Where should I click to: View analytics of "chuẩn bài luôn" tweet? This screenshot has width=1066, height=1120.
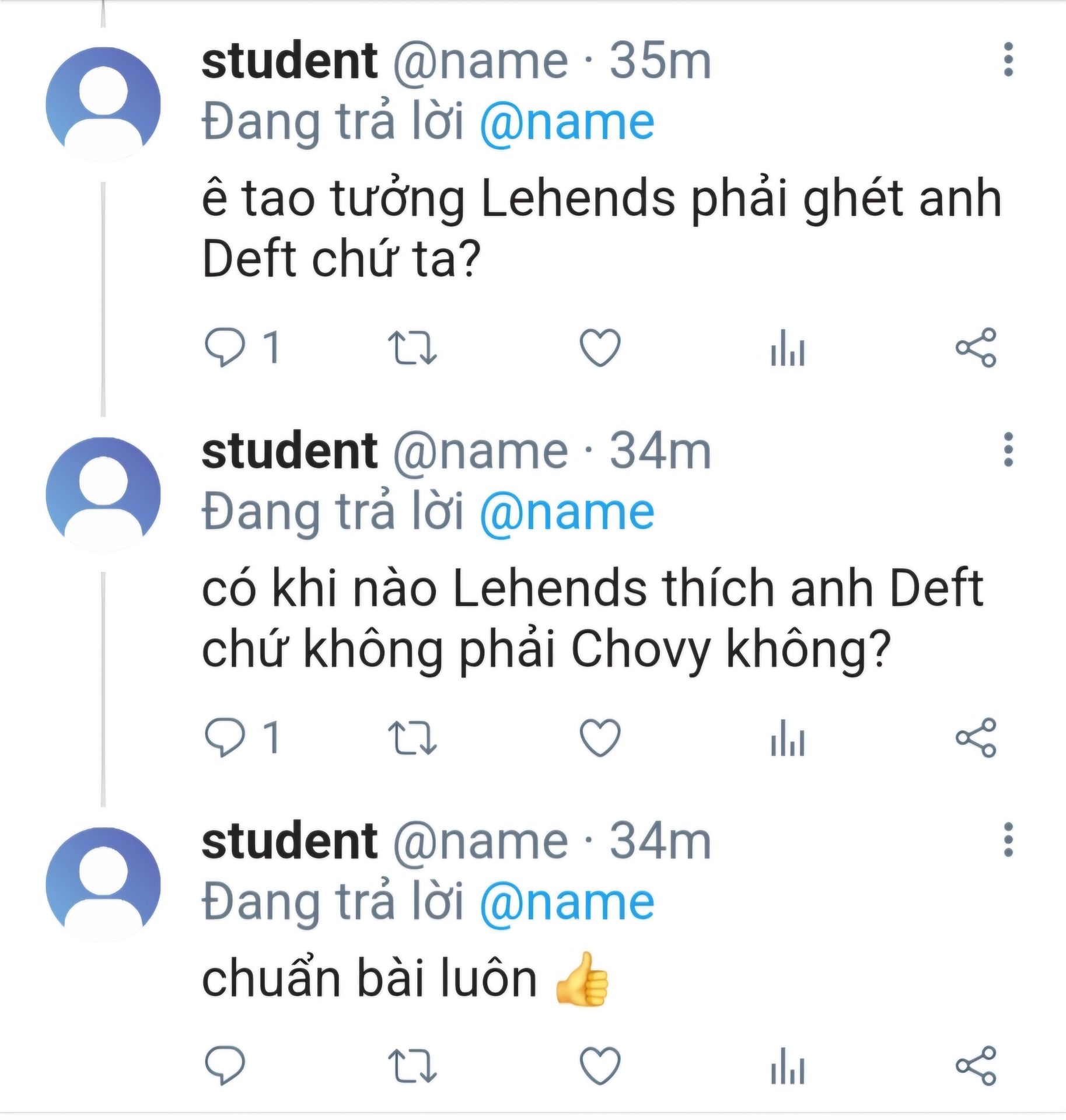point(788,1067)
